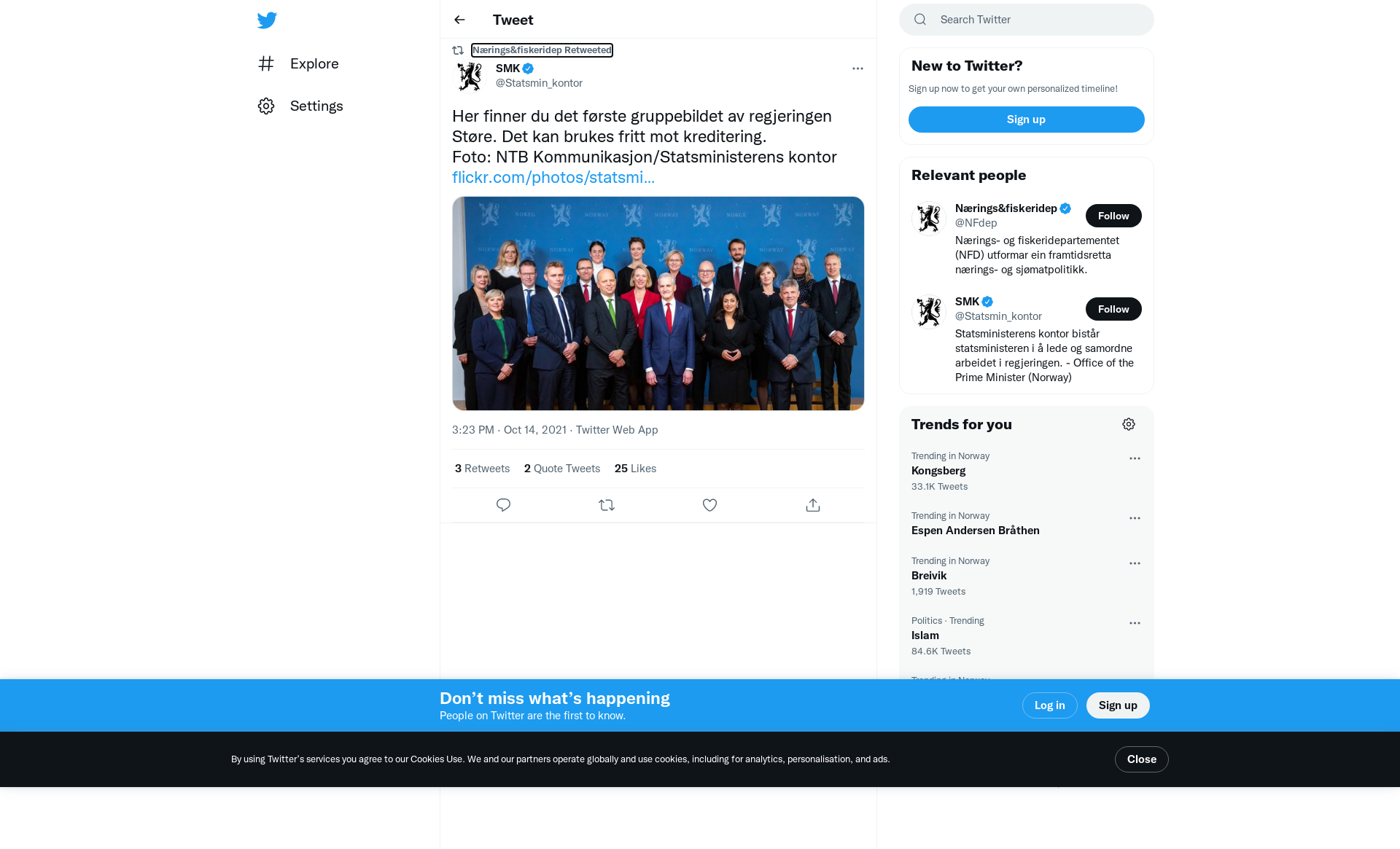The height and width of the screenshot is (849, 1400).
Task: Click the SMK profile avatar in the tweet
Action: [x=470, y=76]
